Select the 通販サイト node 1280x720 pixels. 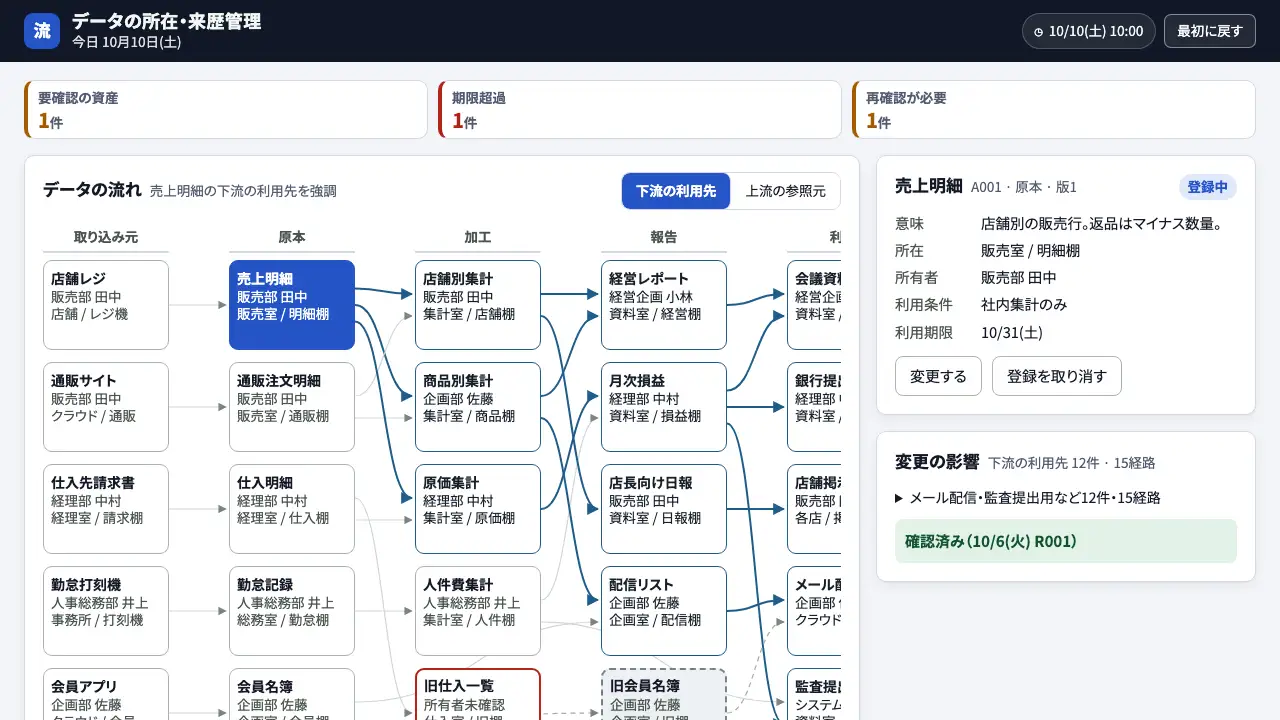pyautogui.click(x=106, y=407)
